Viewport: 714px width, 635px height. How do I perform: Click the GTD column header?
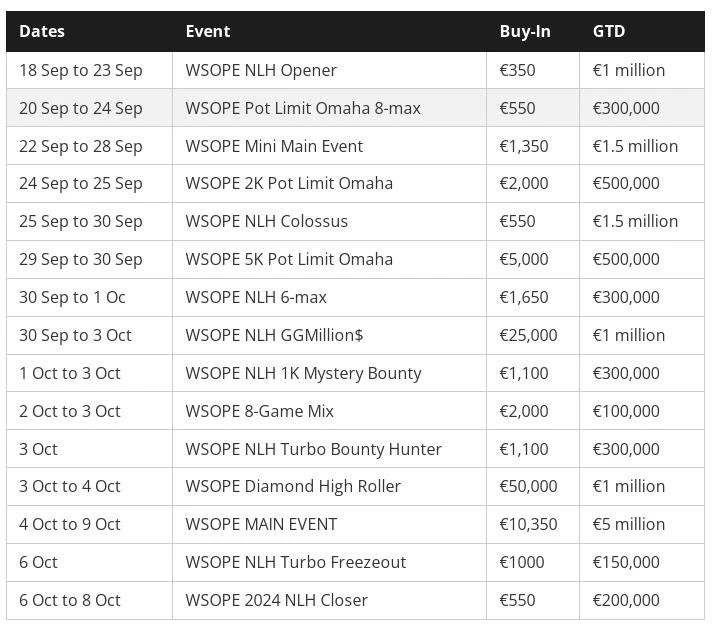(x=609, y=31)
